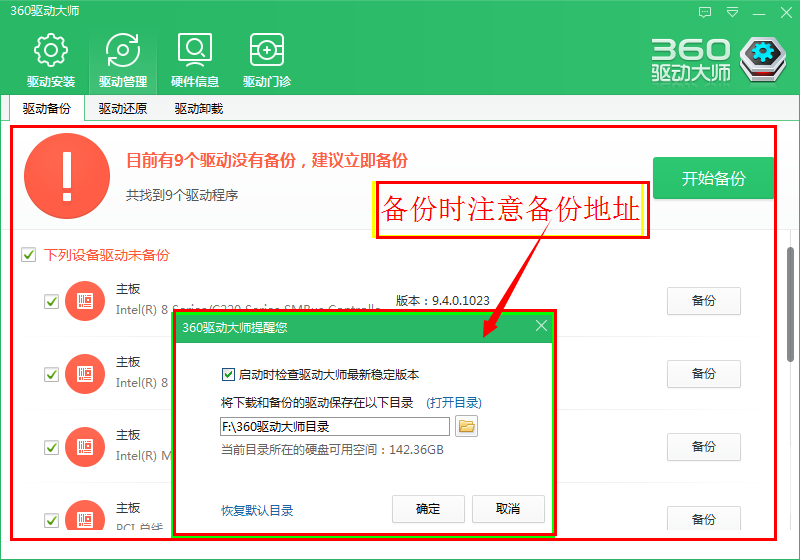
Task: Close the 360驱动大师提醒您 dialog
Action: pos(541,326)
